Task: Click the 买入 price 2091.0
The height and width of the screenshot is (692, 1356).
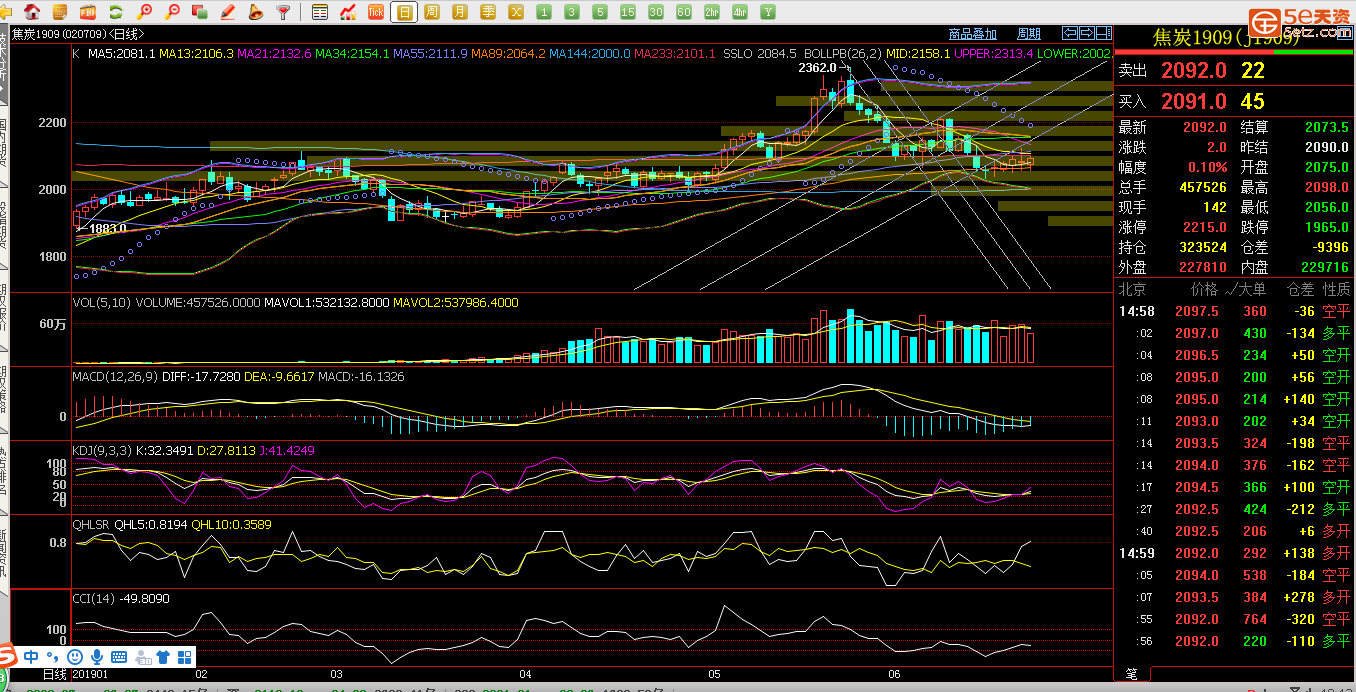Action: [1193, 101]
